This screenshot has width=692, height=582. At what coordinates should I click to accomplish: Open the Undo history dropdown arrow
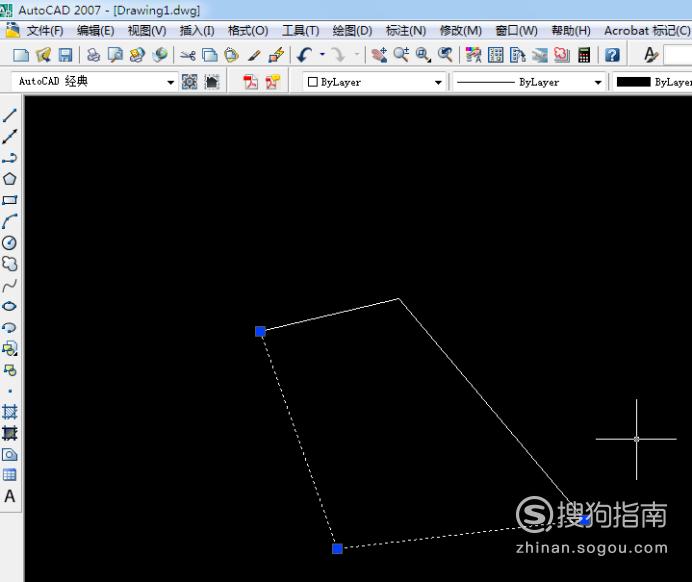[x=322, y=55]
